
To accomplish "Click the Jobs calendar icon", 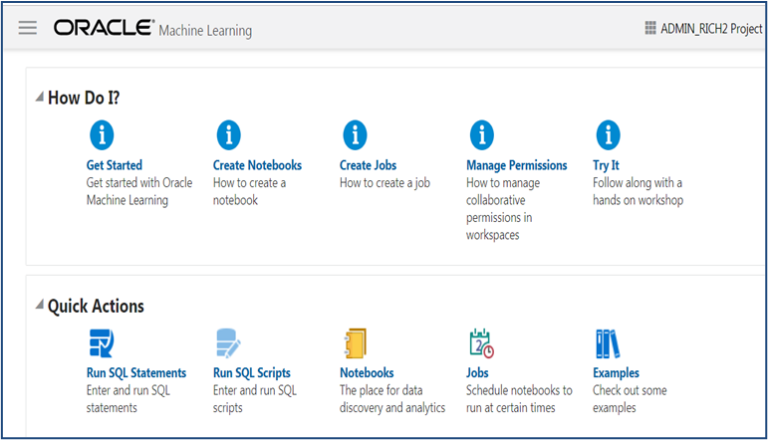I will (481, 343).
